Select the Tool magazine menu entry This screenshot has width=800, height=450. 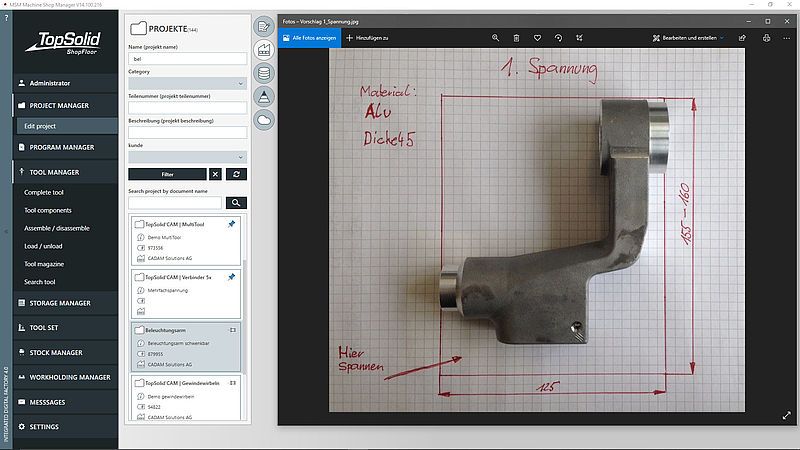point(44,264)
